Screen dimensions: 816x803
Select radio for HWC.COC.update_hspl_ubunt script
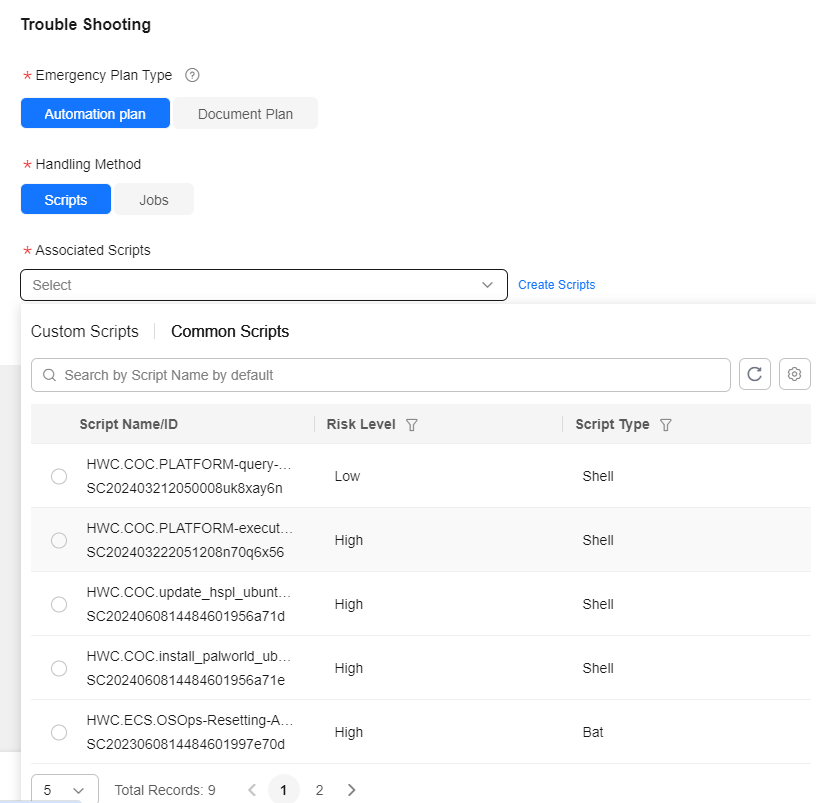click(x=59, y=604)
